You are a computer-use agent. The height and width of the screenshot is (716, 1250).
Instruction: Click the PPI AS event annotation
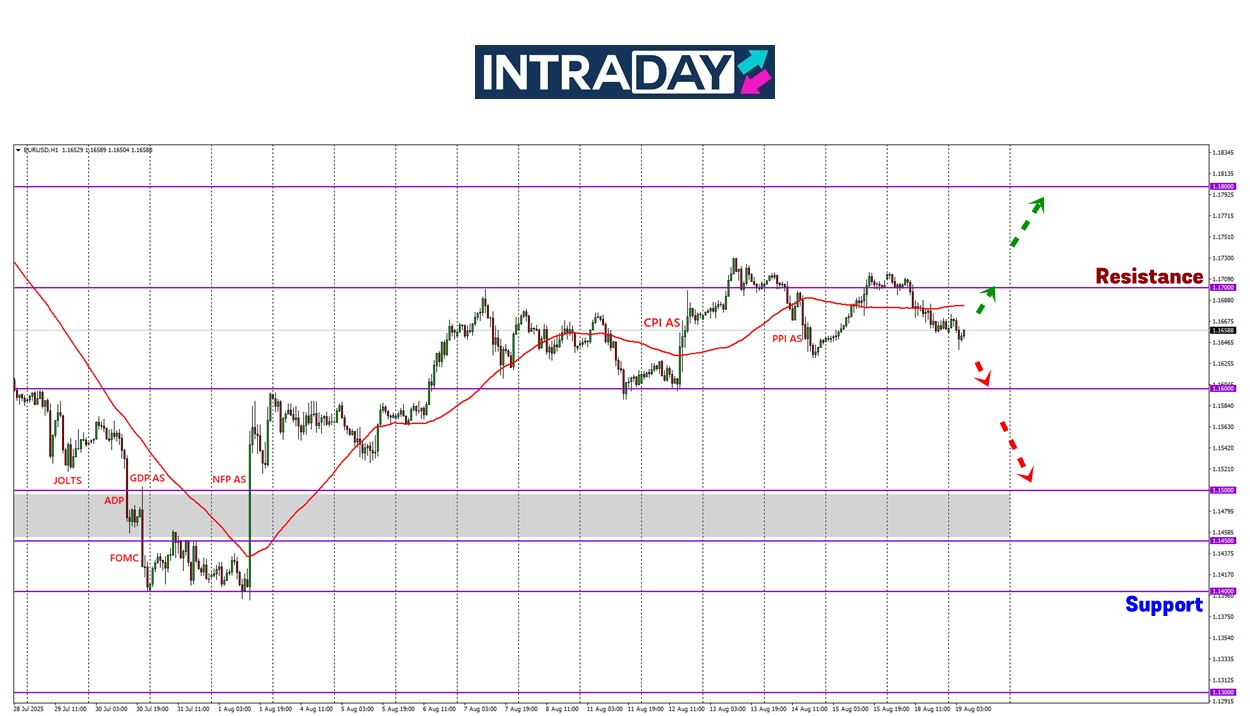click(787, 339)
